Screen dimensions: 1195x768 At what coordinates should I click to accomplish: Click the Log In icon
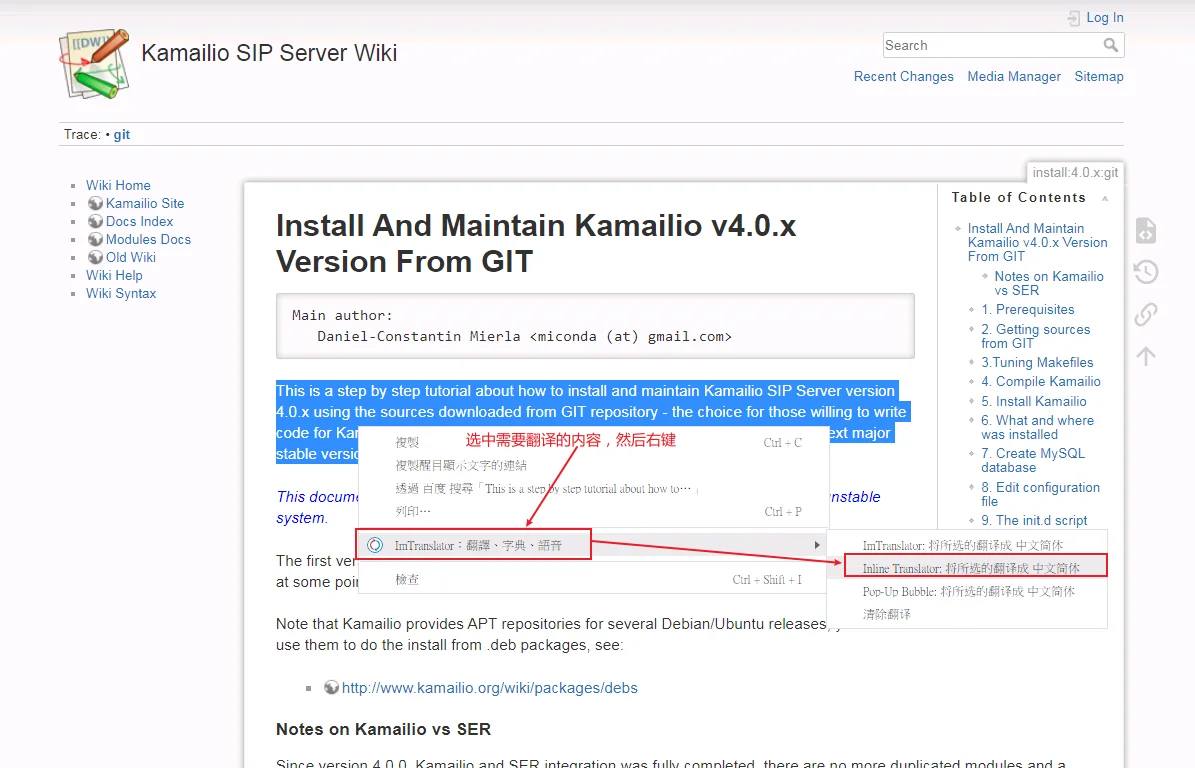(1074, 18)
